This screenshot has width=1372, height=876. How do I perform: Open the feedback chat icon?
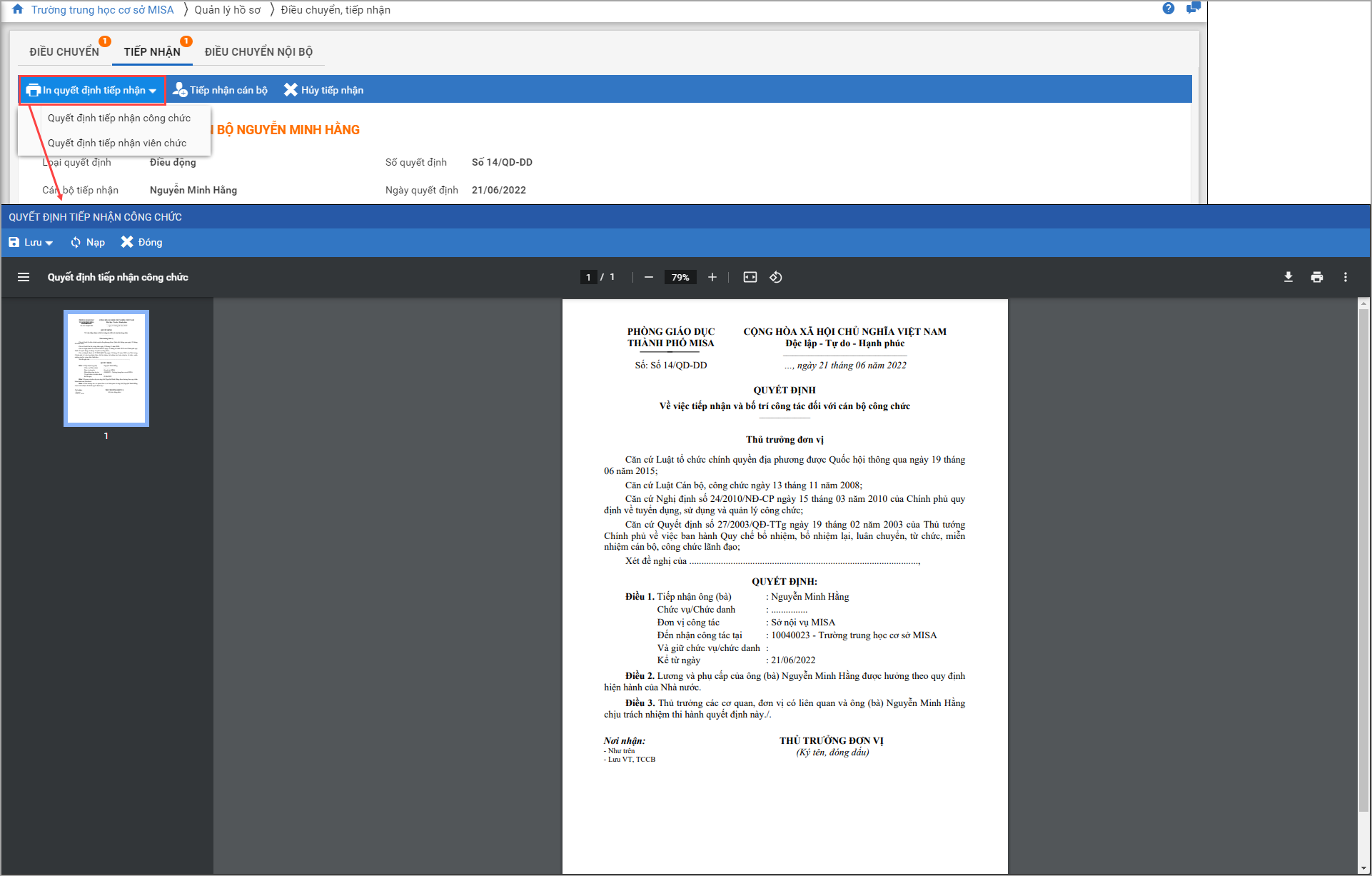click(x=1192, y=9)
